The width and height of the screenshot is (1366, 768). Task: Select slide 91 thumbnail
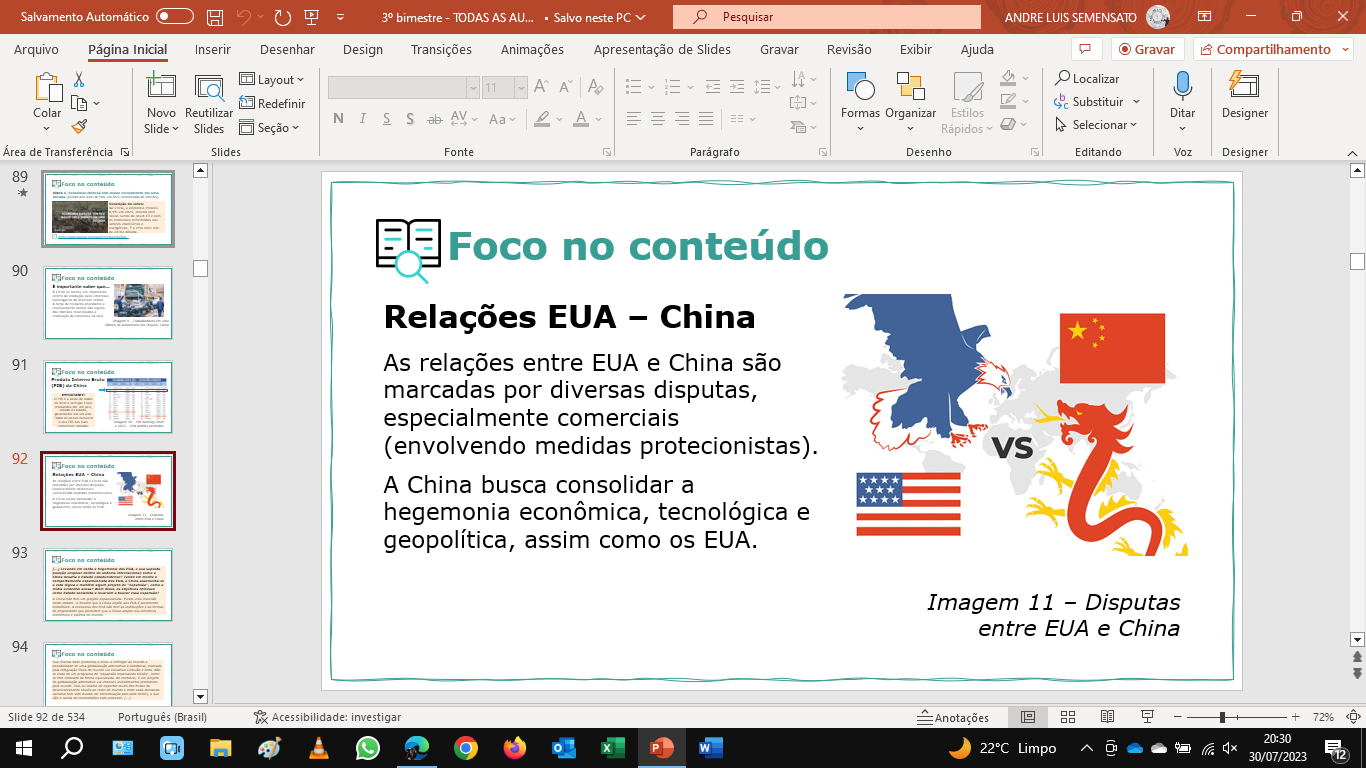tap(108, 397)
